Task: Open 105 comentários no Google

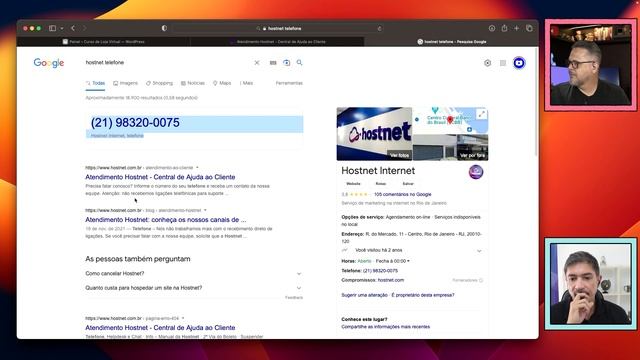Action: 402,194
